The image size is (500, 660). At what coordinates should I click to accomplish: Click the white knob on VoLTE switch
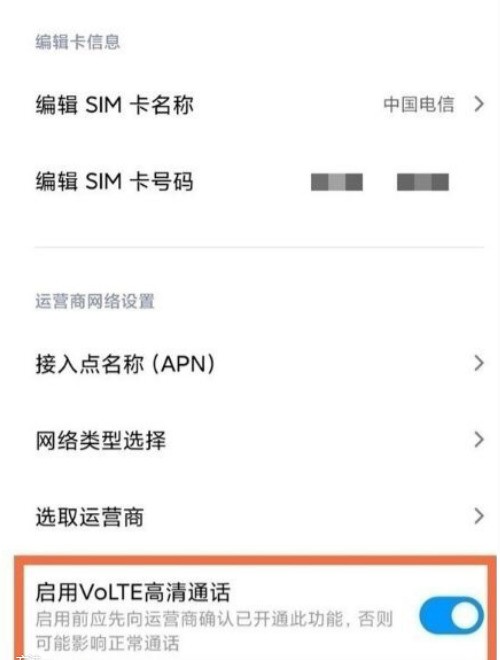pos(465,616)
